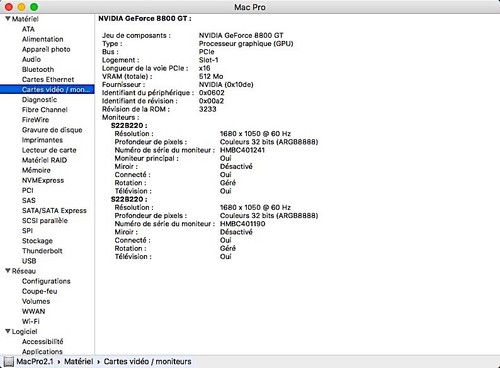The image size is (500, 368).
Task: Select PCI in the sidebar
Action: [28, 190]
